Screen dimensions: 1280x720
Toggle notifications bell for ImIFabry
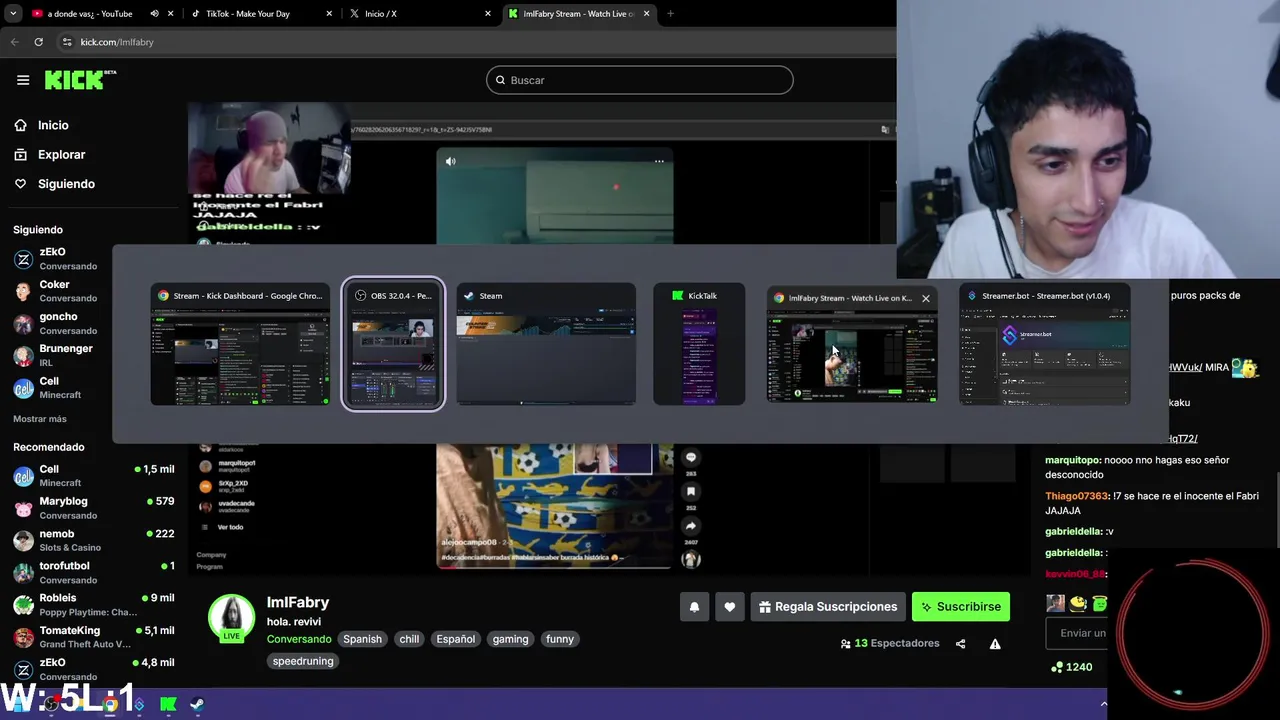pyautogui.click(x=694, y=607)
